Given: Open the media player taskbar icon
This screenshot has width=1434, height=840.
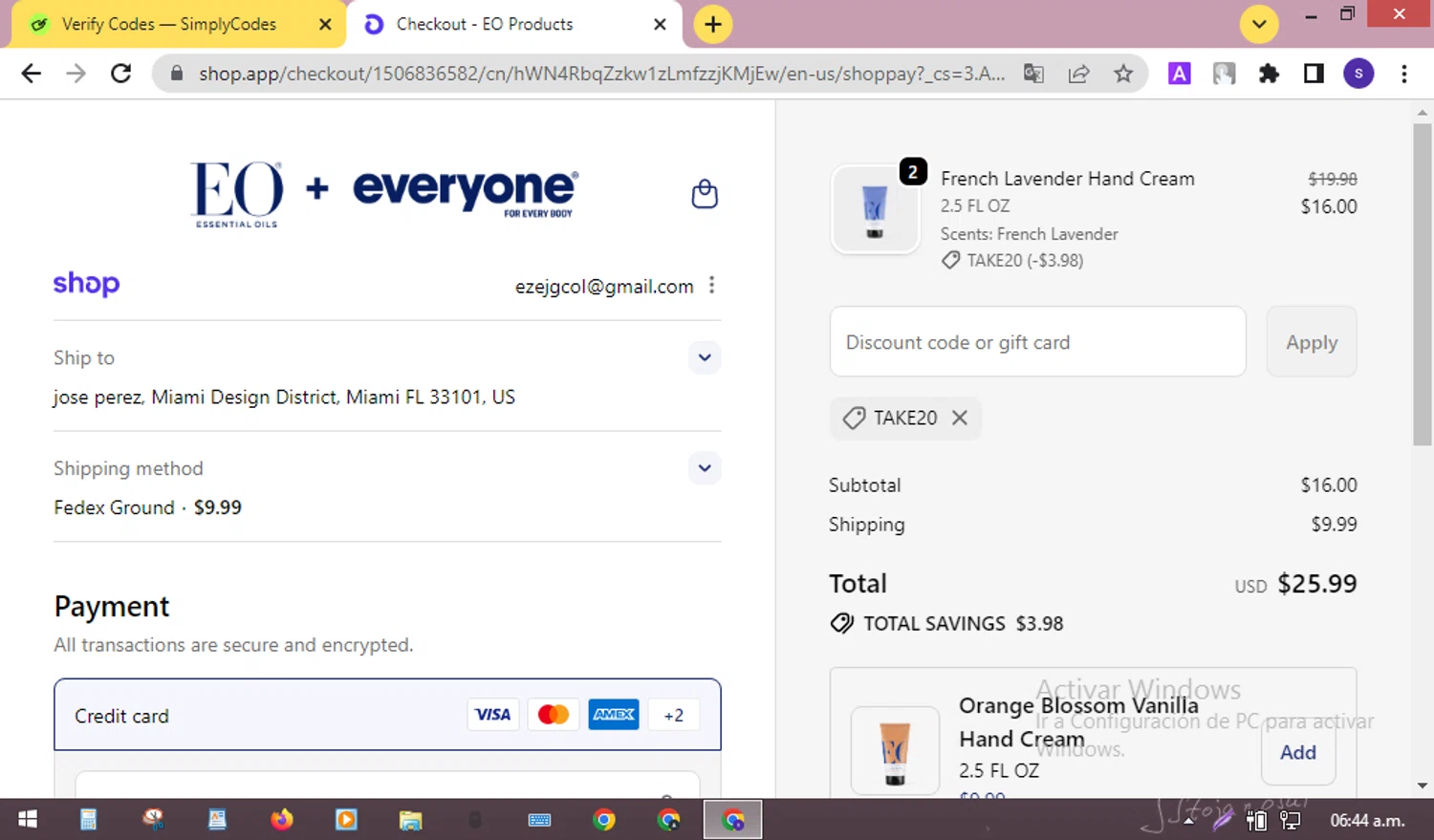Looking at the screenshot, I should tap(346, 819).
